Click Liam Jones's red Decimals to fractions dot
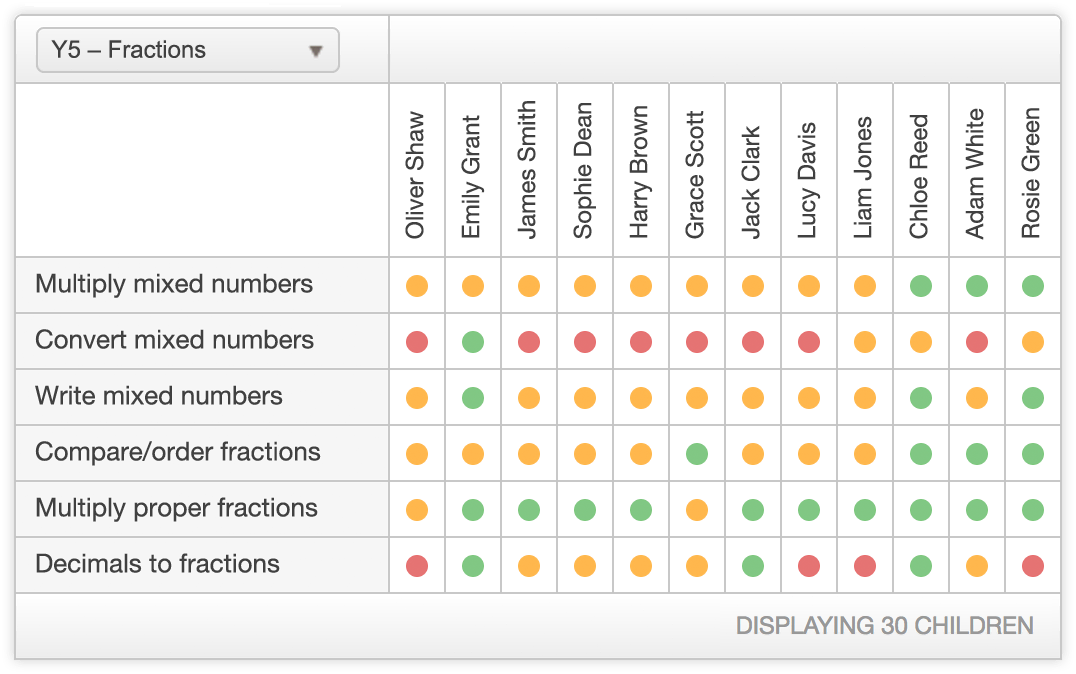Screen dimensions: 1076x674 click(x=865, y=566)
